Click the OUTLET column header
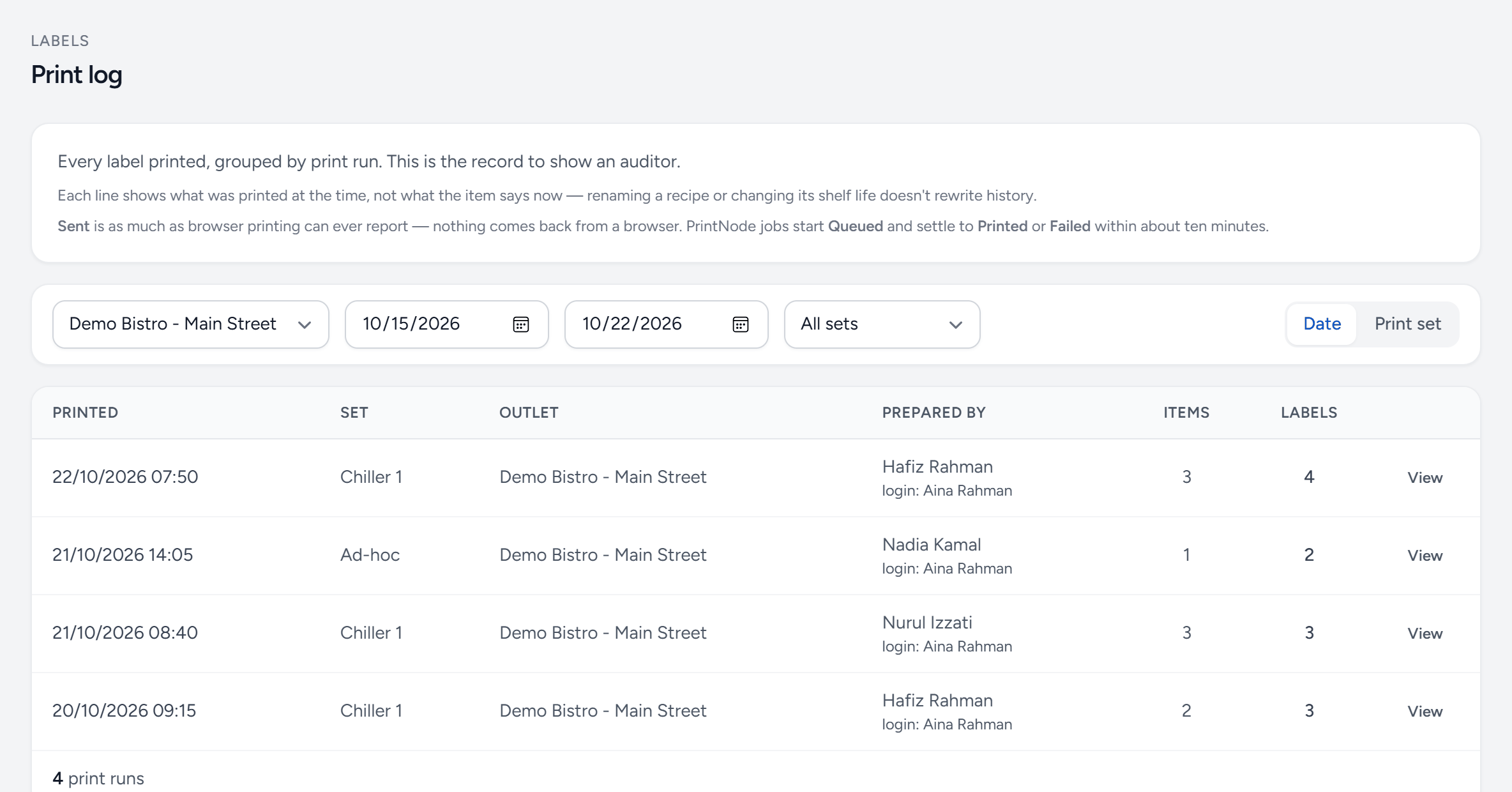The height and width of the screenshot is (792, 1512). 529,413
